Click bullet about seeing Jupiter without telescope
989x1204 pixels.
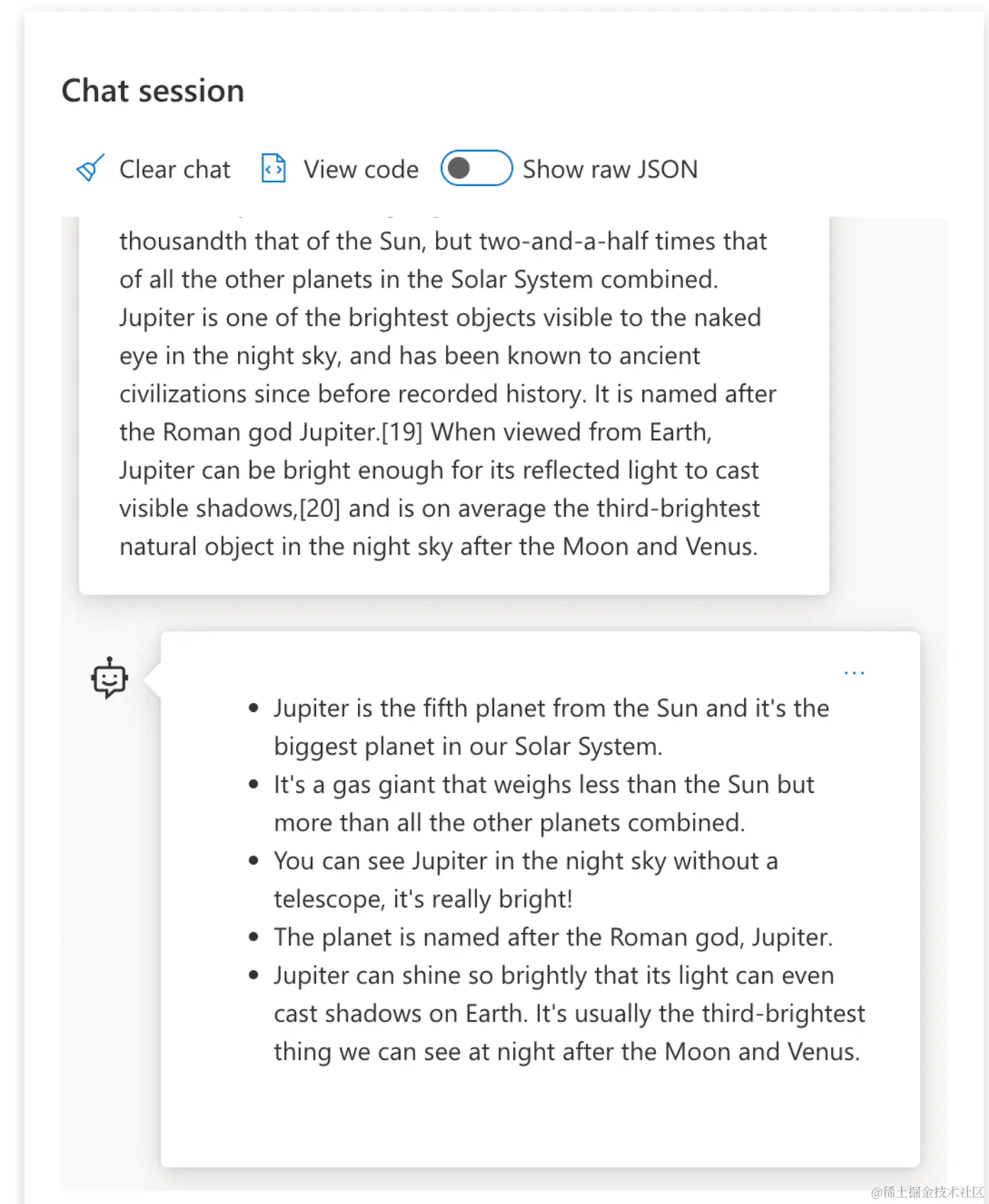point(525,880)
